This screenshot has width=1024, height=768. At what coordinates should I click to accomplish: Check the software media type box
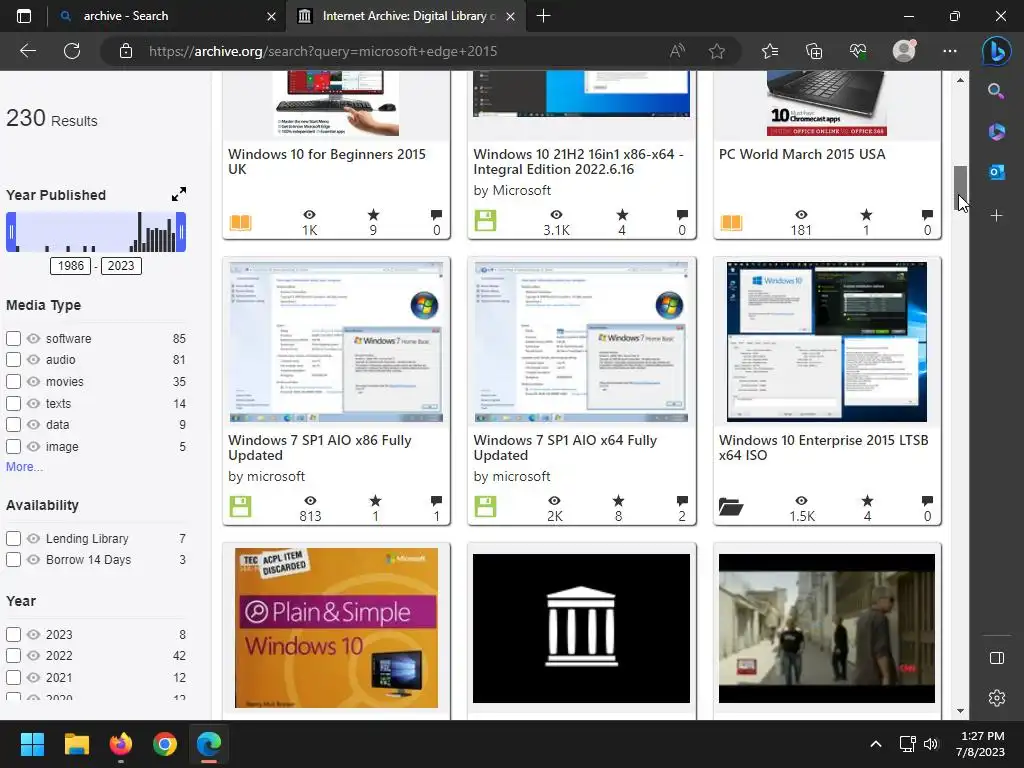pos(14,338)
